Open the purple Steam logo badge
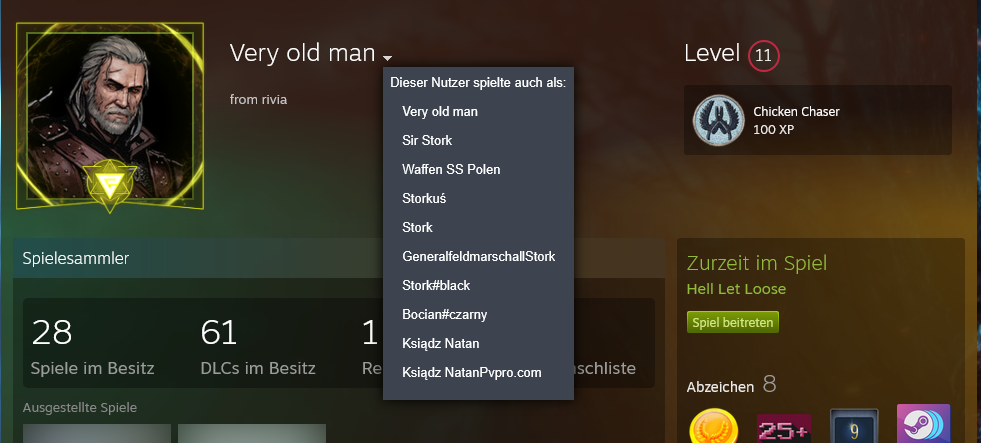This screenshot has width=981, height=443. (923, 424)
